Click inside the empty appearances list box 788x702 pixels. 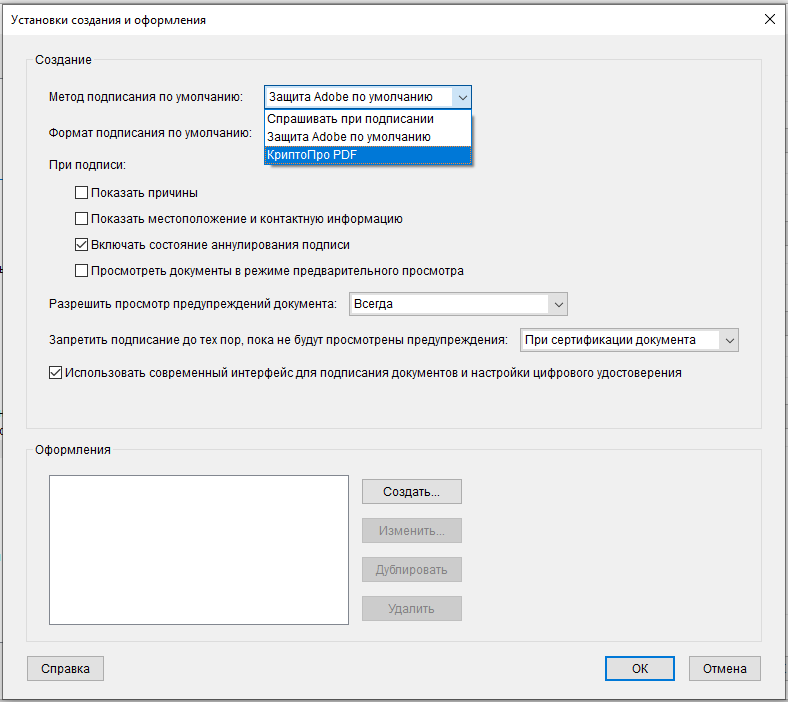click(198, 550)
